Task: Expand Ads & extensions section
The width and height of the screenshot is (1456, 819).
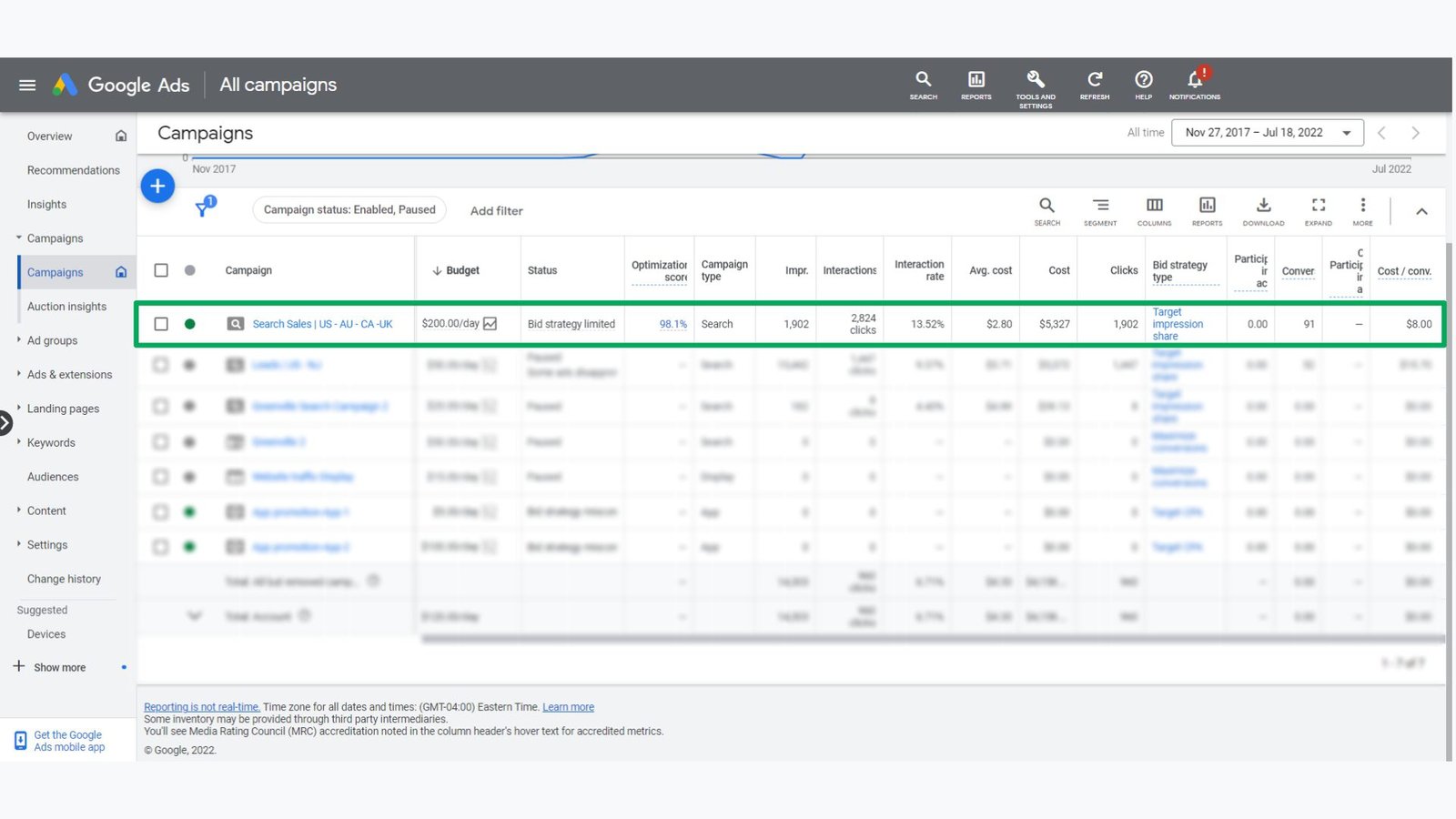Action: point(19,373)
